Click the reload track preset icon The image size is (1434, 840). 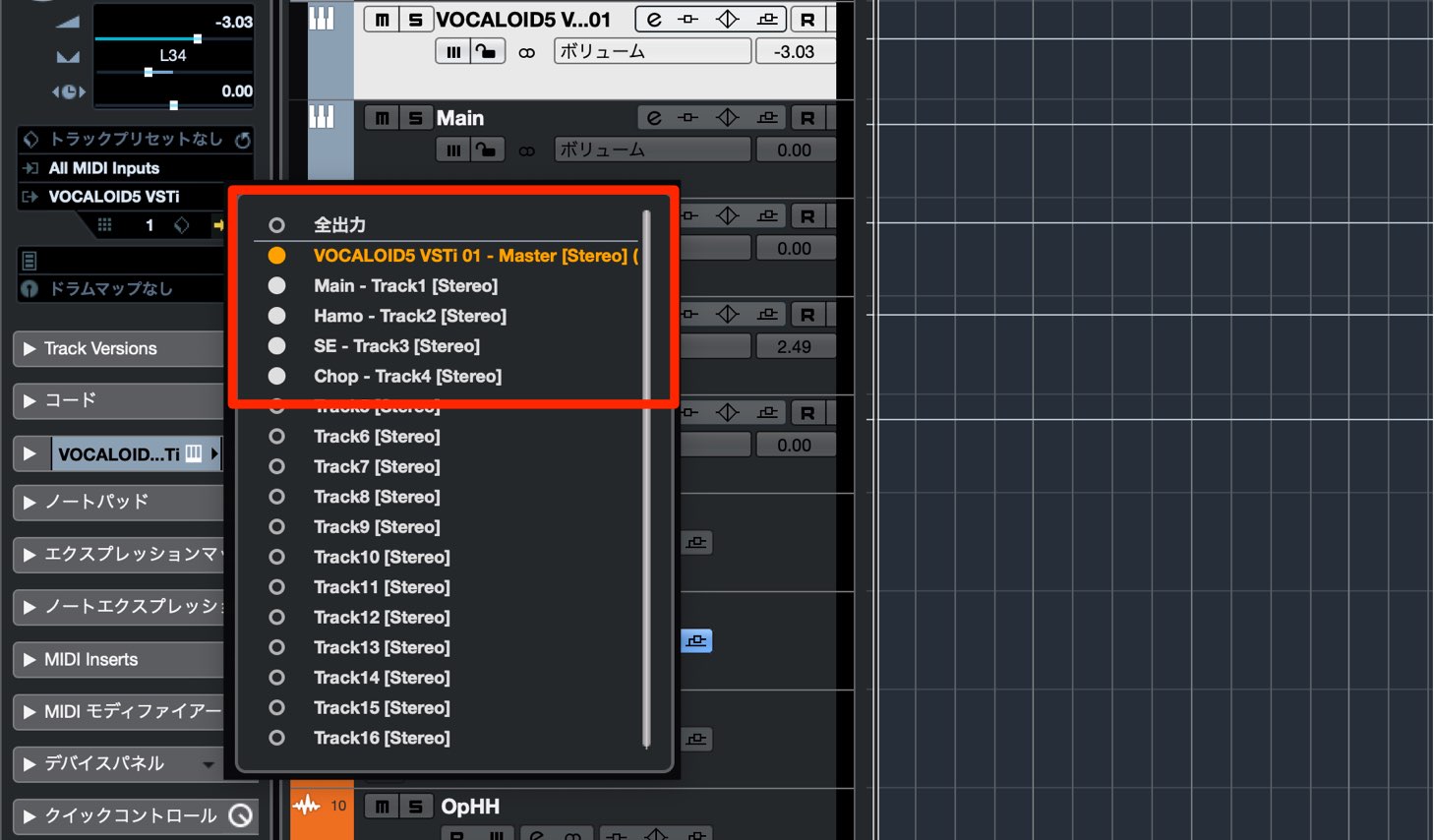click(x=243, y=140)
